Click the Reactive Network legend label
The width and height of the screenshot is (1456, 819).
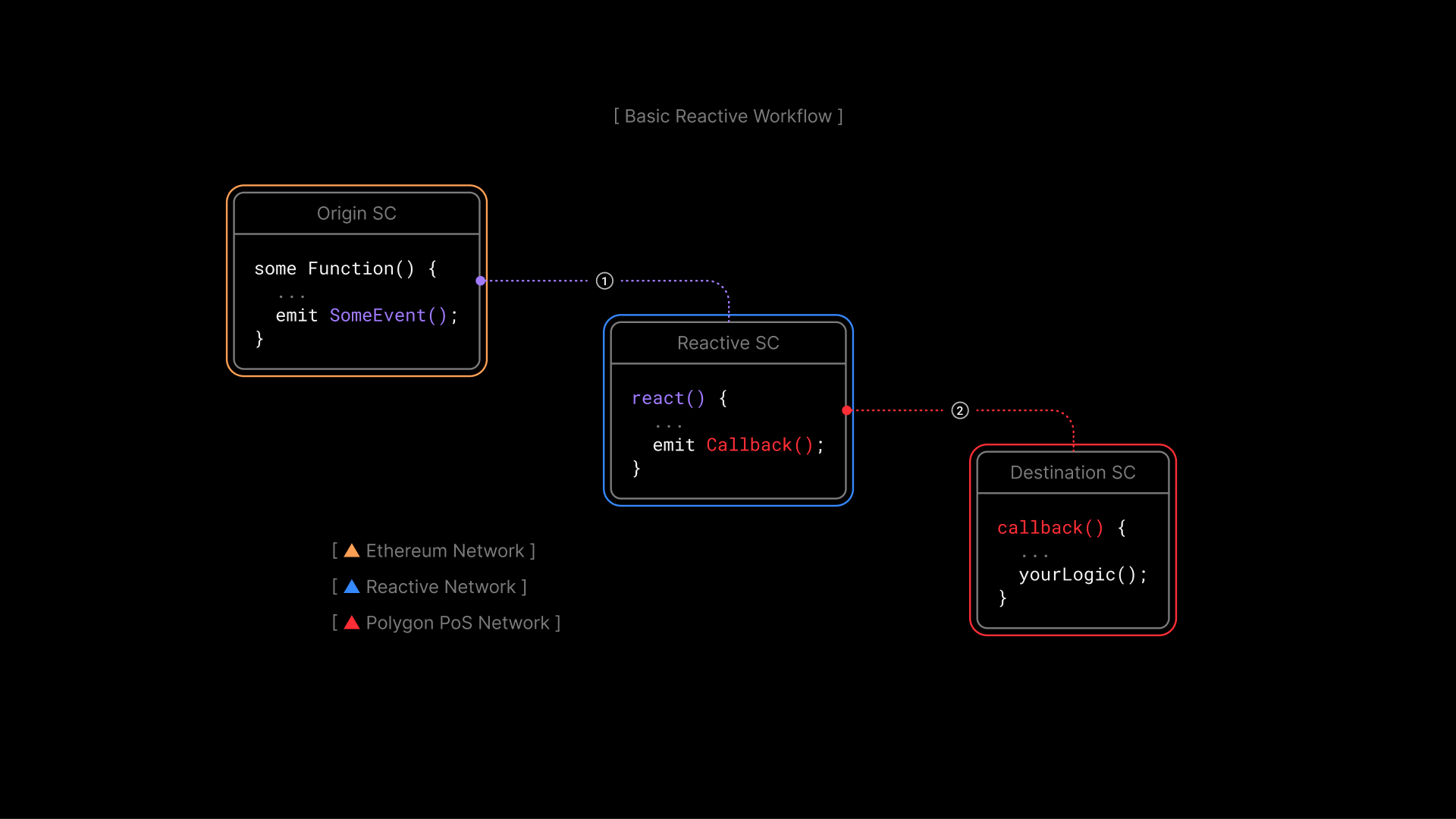(441, 587)
